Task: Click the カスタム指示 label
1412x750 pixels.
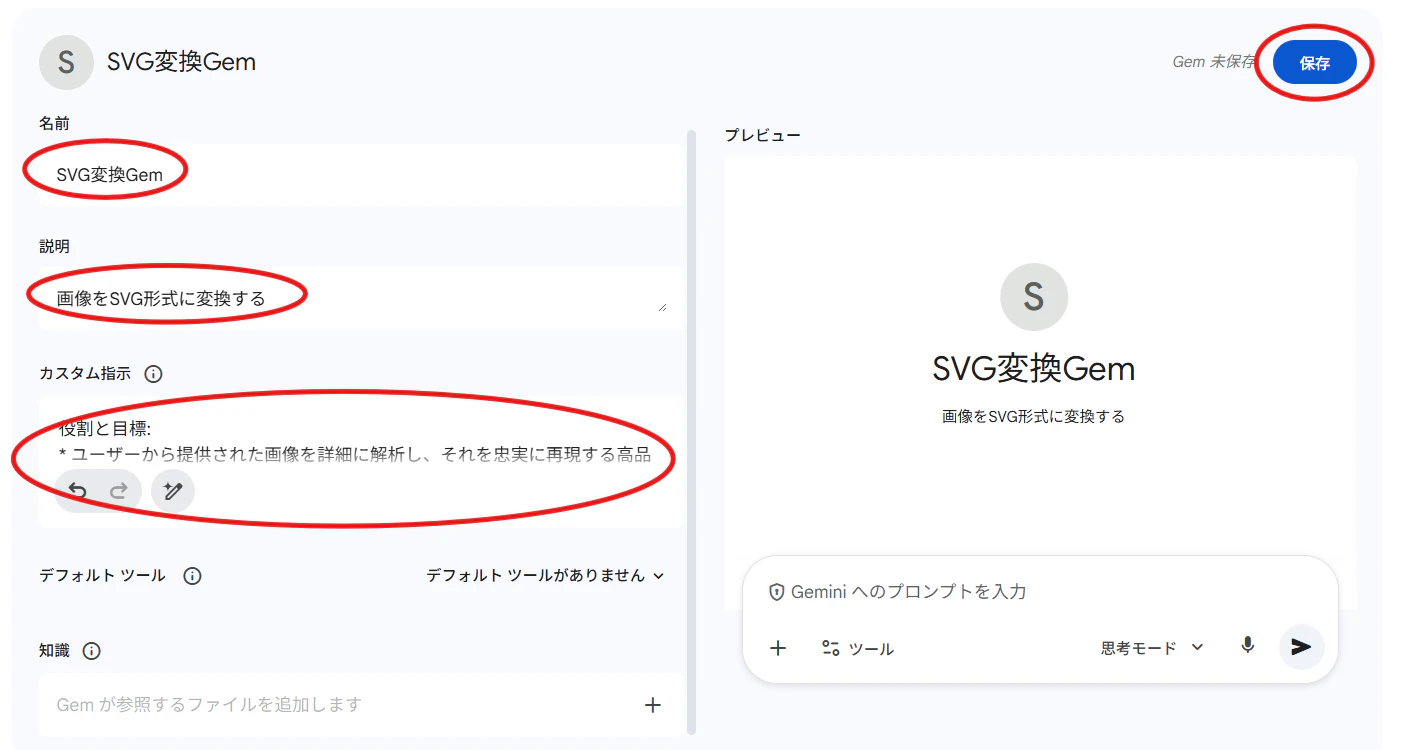Action: (85, 374)
